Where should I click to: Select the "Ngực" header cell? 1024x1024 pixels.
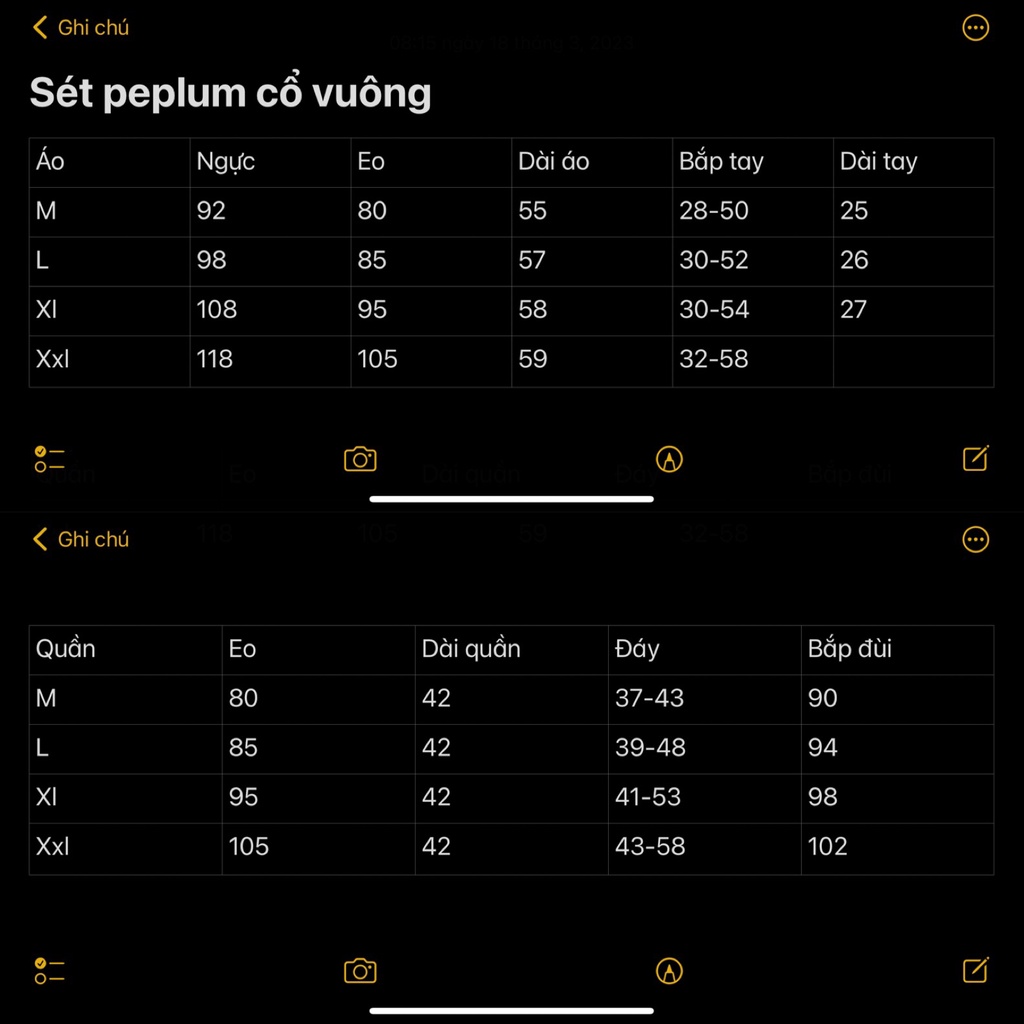(x=270, y=162)
